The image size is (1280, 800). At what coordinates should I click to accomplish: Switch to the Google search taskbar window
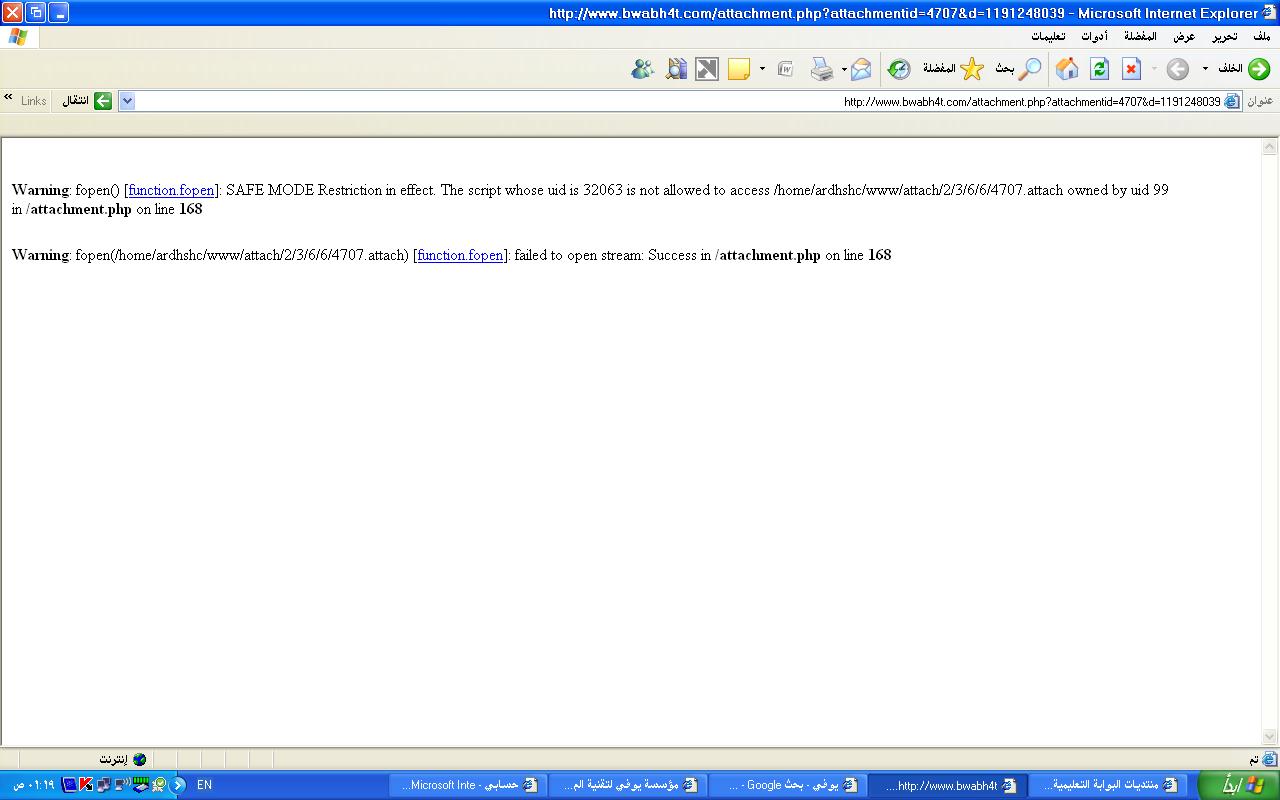pos(787,785)
